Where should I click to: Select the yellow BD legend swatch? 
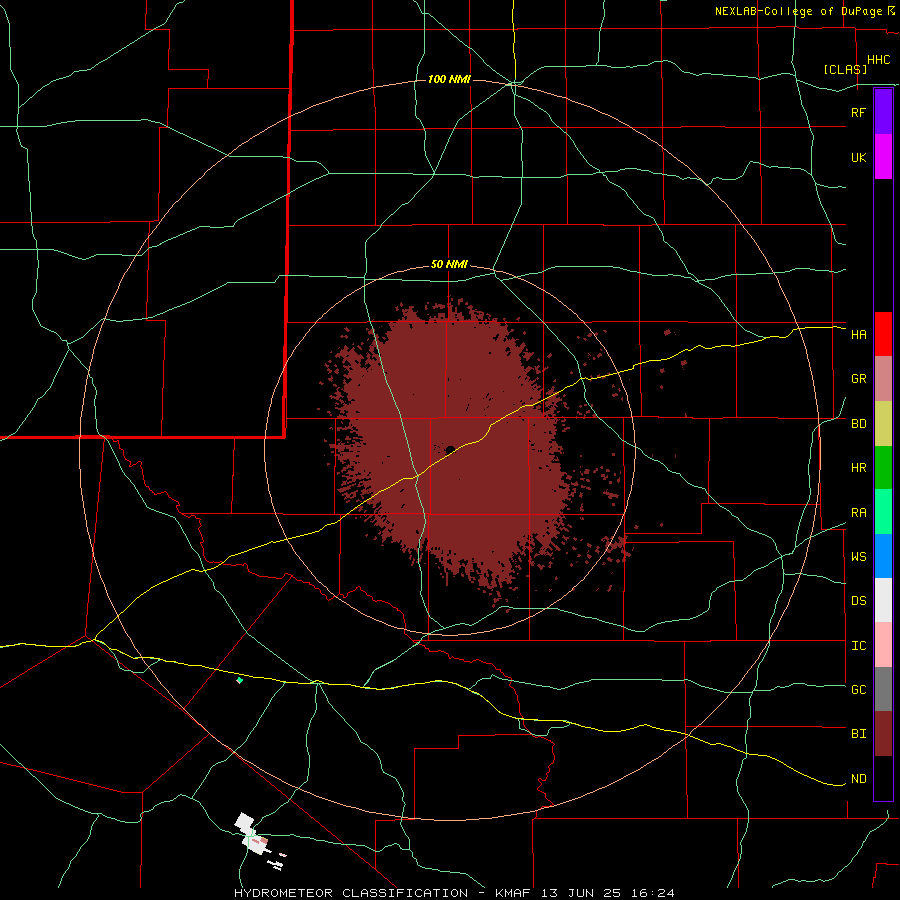[883, 423]
